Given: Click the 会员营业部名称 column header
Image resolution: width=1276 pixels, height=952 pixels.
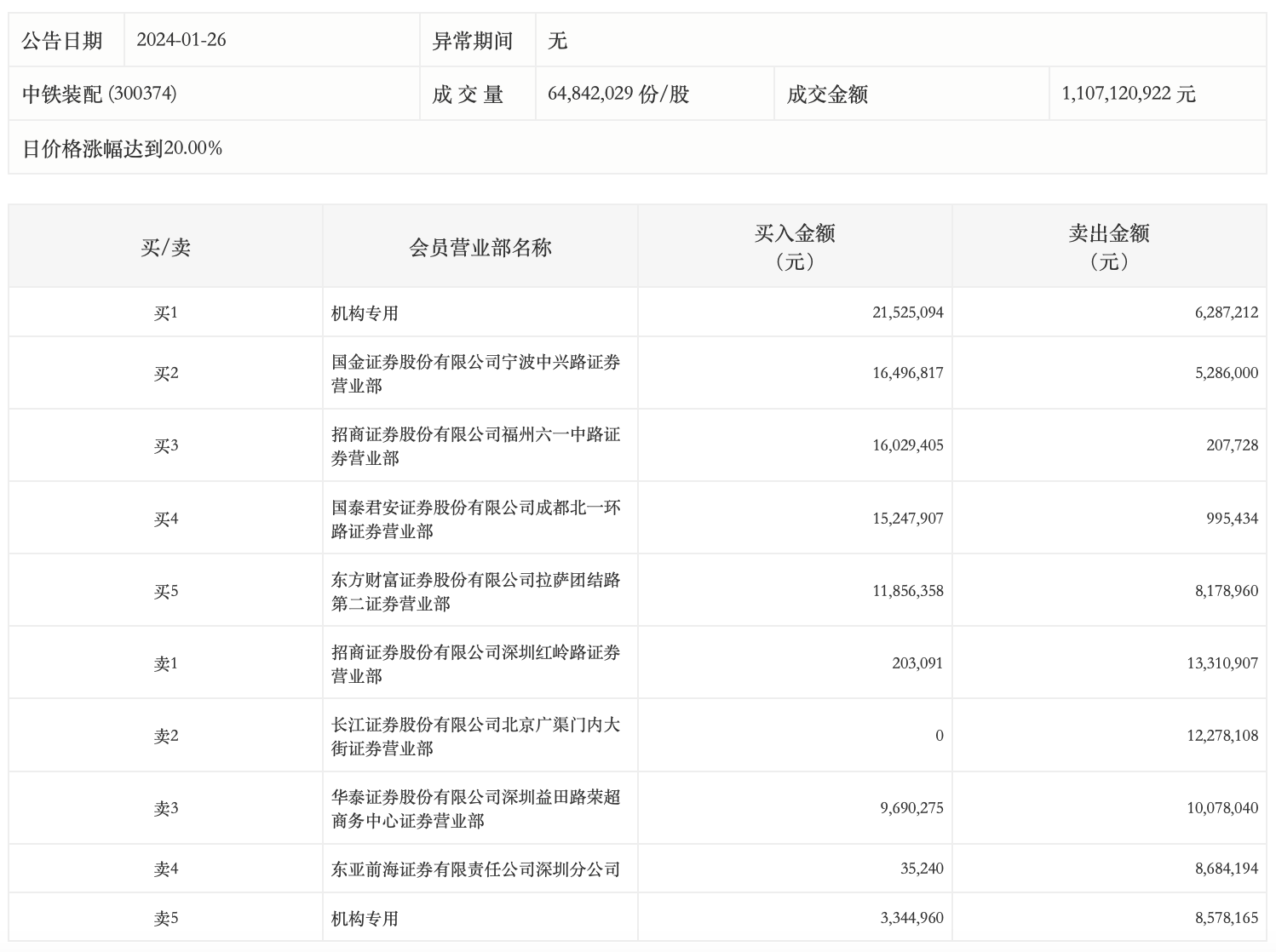Looking at the screenshot, I should click(480, 247).
